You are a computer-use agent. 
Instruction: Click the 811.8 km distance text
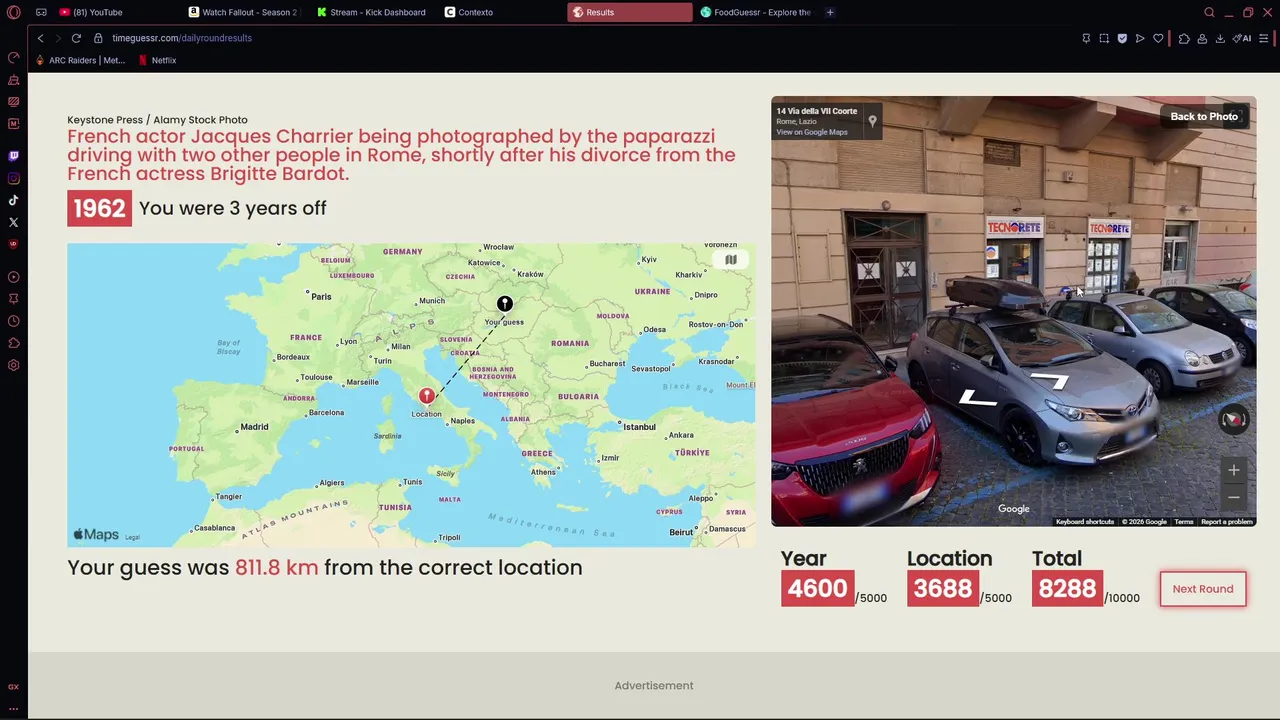pyautogui.click(x=276, y=568)
